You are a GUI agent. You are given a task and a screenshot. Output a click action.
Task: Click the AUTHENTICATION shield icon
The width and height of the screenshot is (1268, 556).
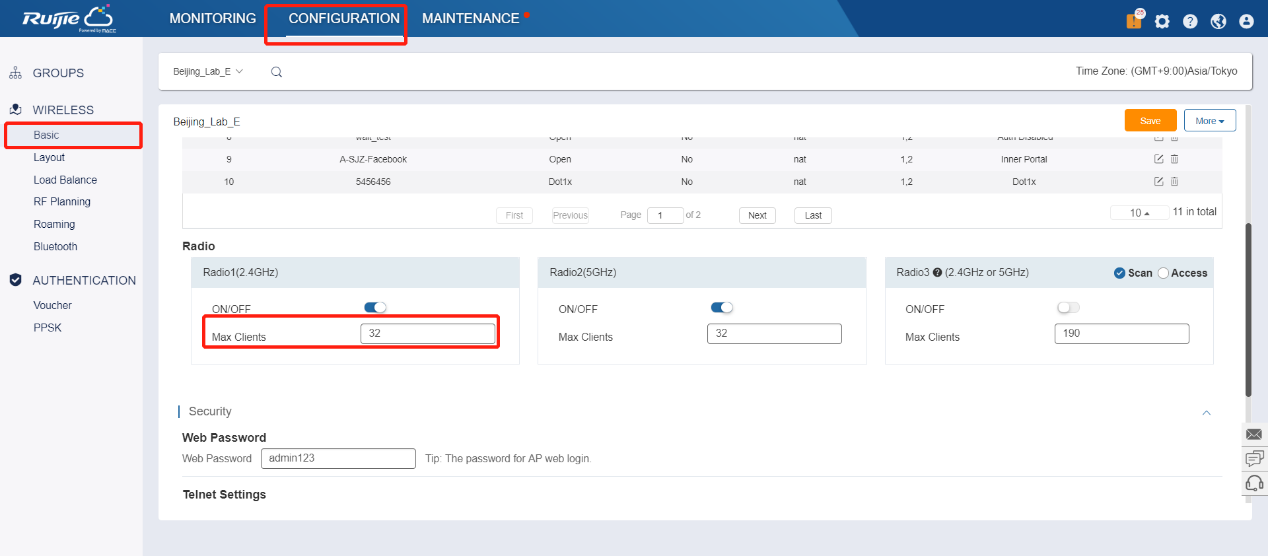click(15, 280)
